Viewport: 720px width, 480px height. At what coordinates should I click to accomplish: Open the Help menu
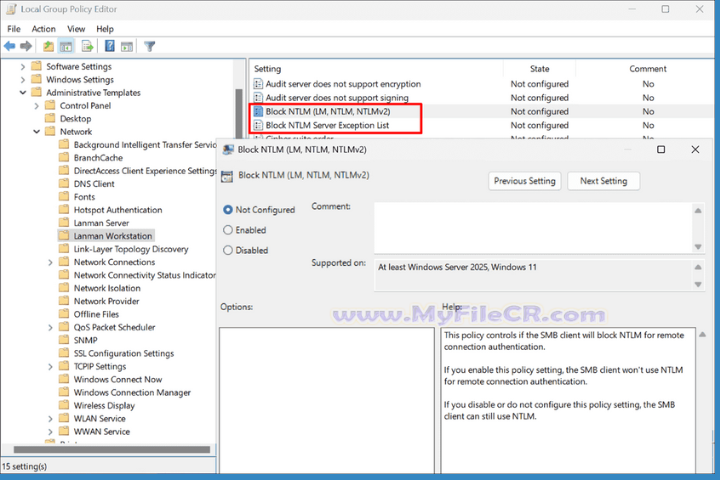[x=105, y=28]
